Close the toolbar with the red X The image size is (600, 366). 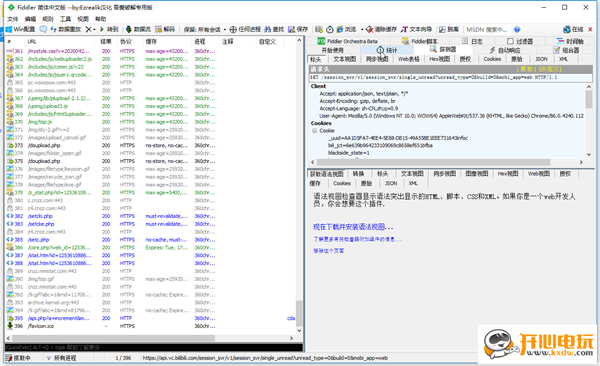[x=590, y=29]
